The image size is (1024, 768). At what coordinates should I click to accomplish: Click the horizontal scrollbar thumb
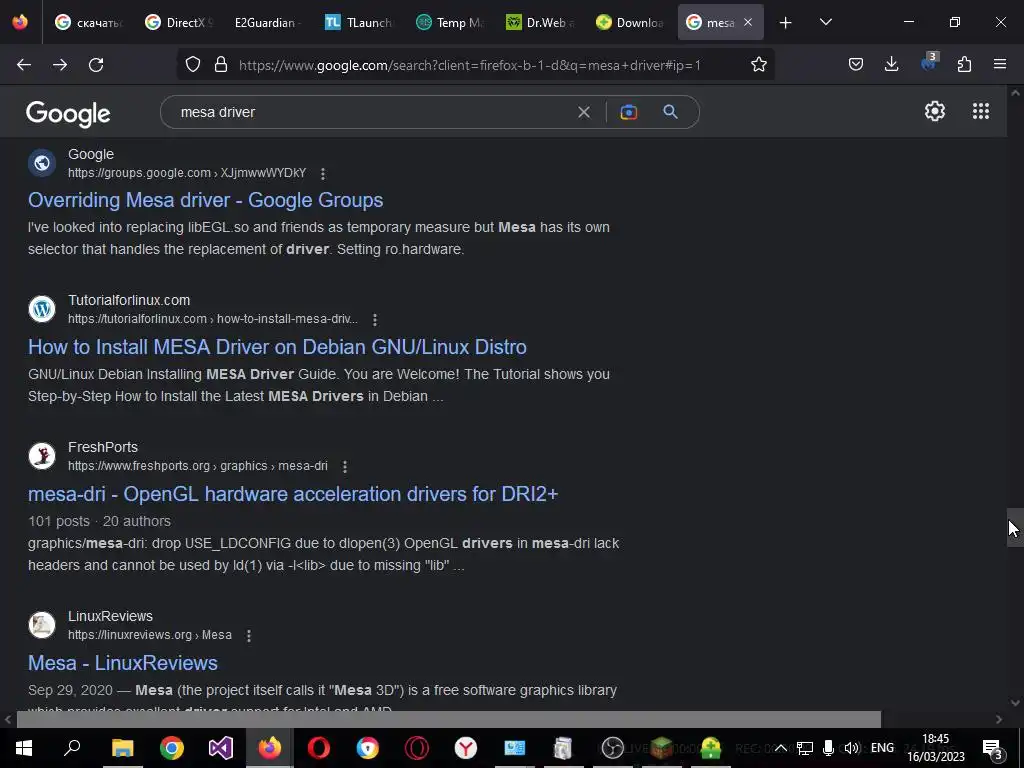pos(449,719)
